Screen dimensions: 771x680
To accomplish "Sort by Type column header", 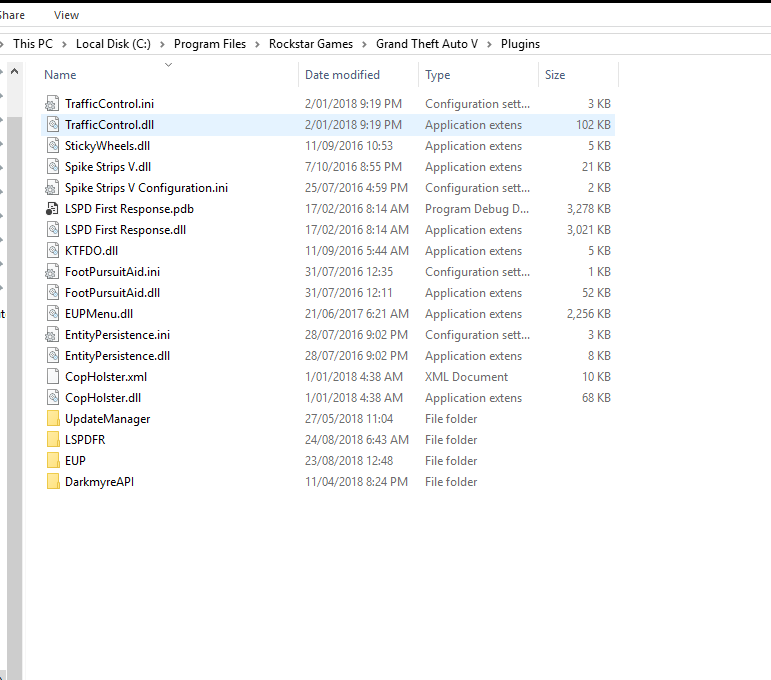I will 438,75.
